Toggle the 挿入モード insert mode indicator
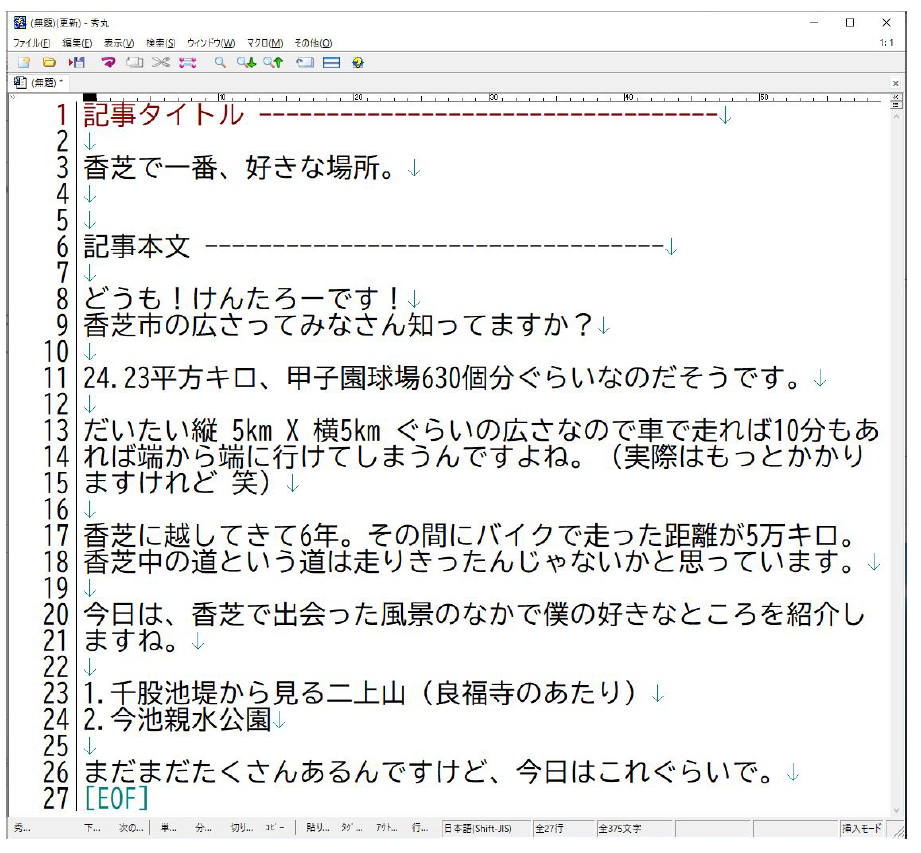Screen dimensions: 921x853 tap(860, 828)
